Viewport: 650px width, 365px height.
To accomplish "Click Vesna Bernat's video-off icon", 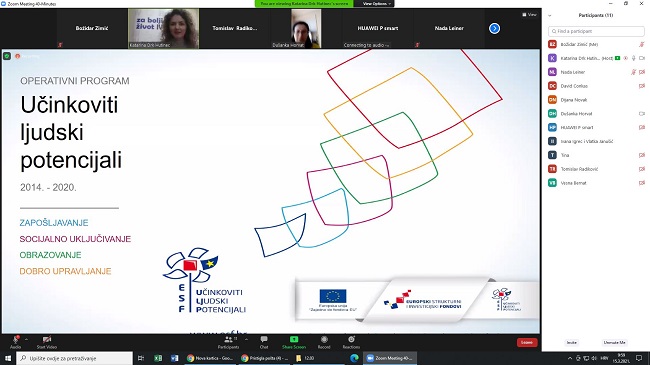I will click(642, 183).
